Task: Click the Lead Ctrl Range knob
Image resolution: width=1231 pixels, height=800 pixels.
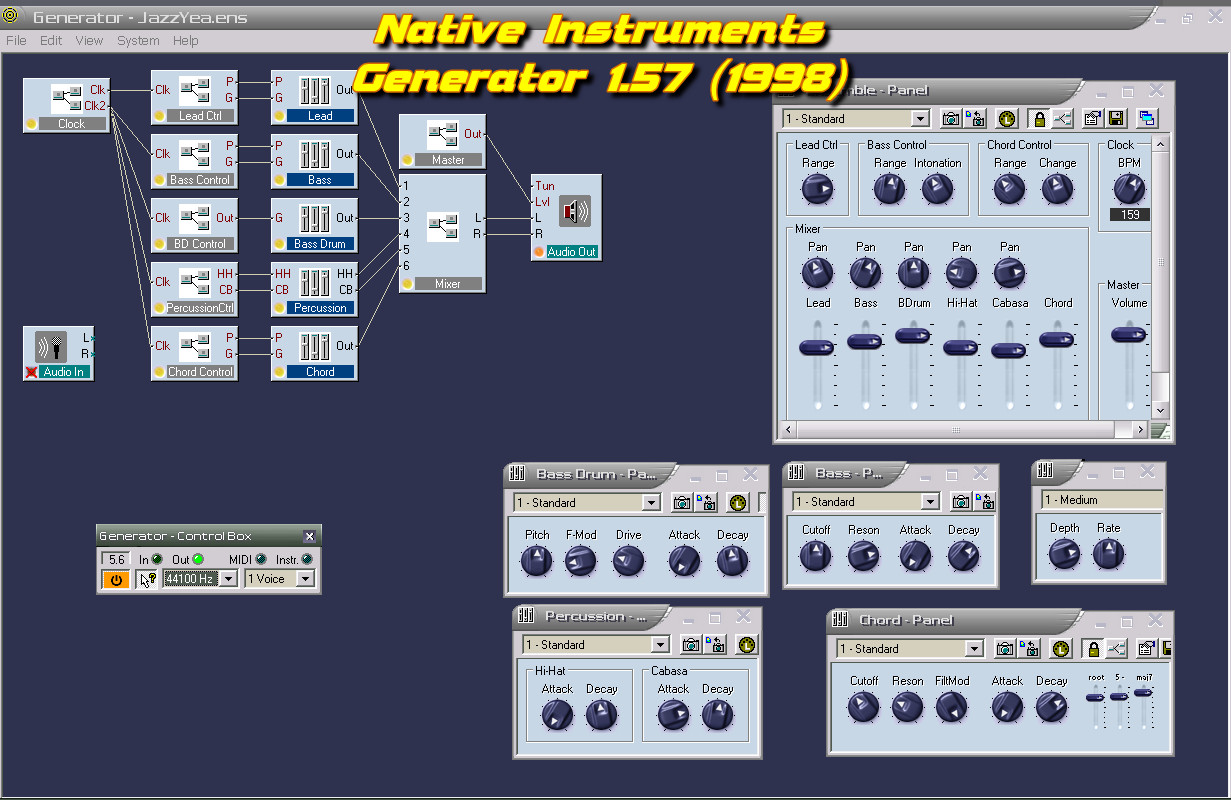Action: [817, 189]
